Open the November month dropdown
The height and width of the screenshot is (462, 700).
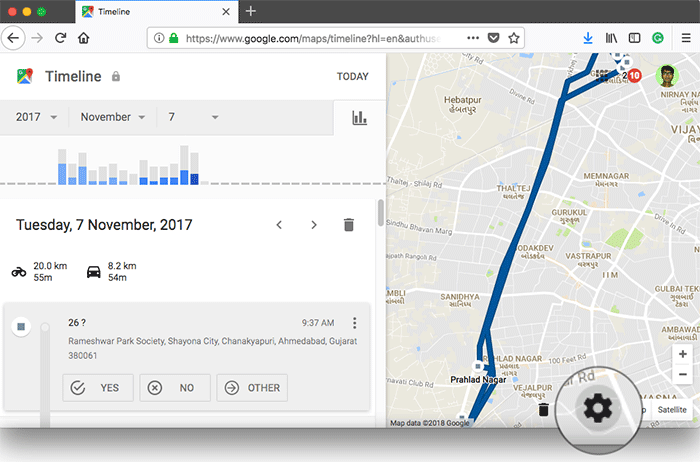tap(113, 117)
